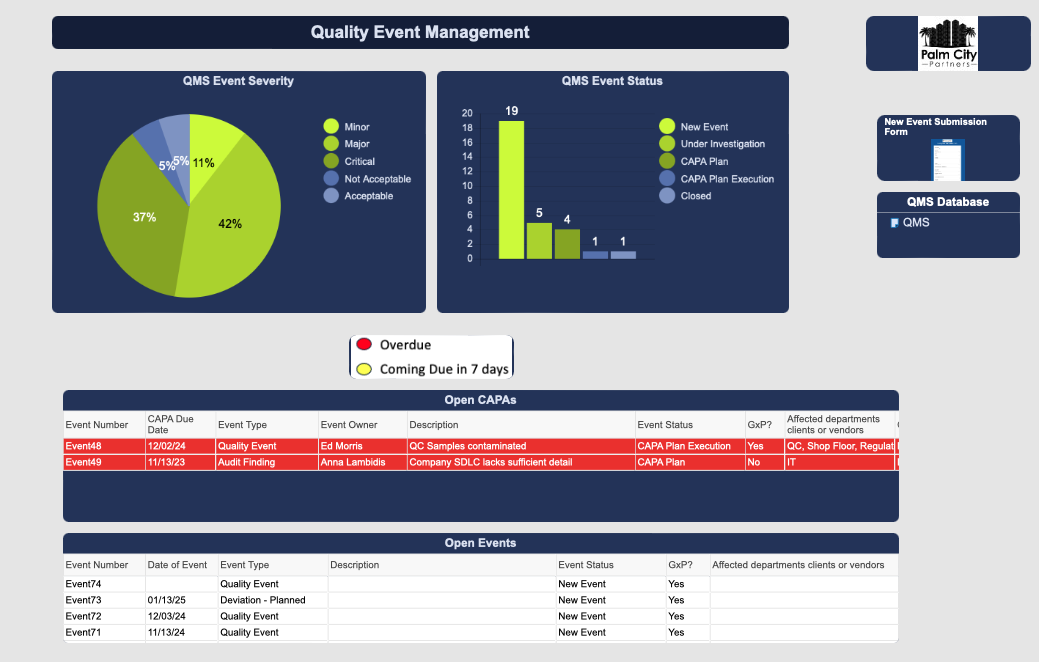Toggle Minor legend item in Severity chart
The image size is (1039, 662).
click(x=331, y=127)
